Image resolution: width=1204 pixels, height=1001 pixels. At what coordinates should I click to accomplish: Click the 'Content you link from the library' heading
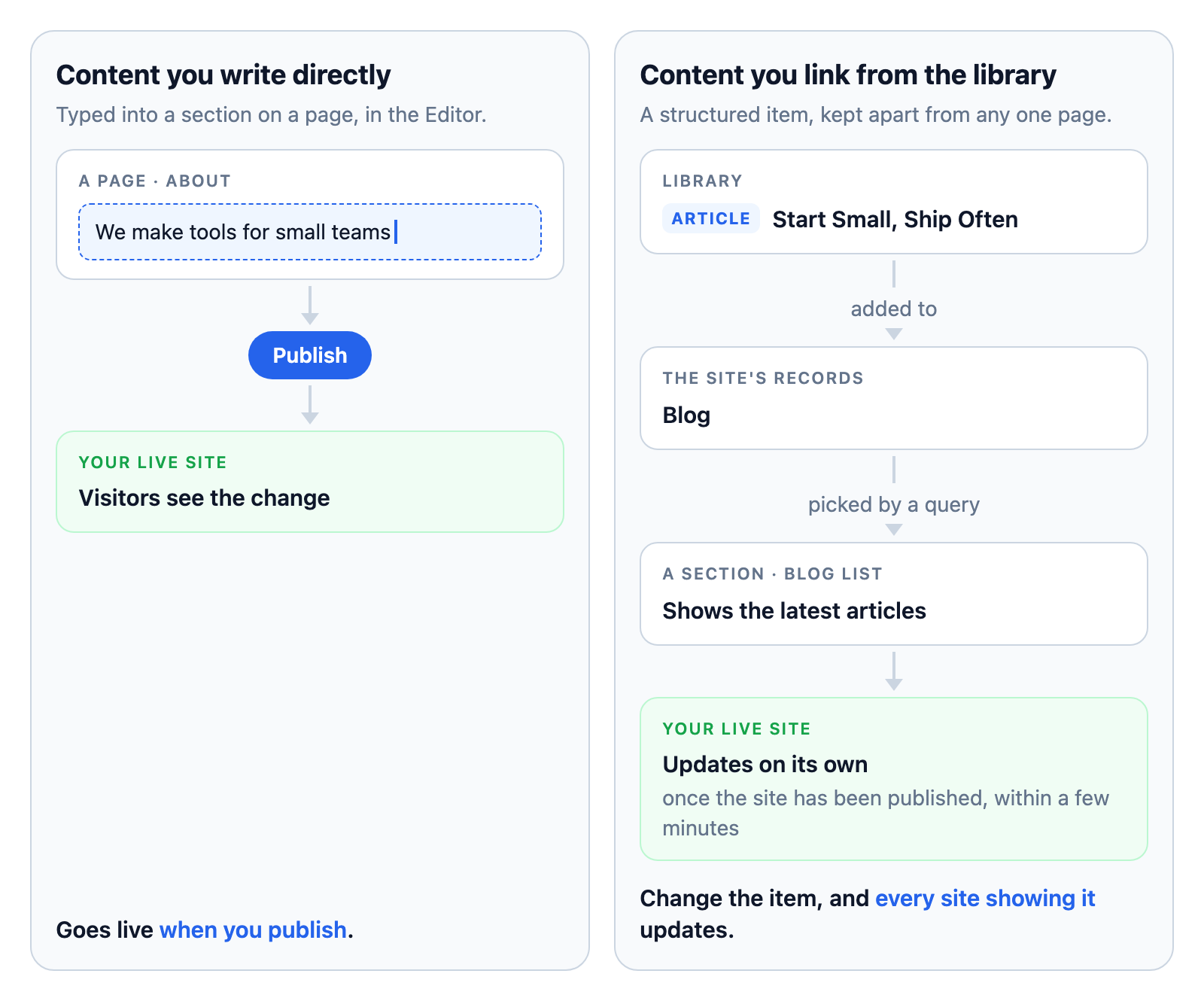click(848, 75)
